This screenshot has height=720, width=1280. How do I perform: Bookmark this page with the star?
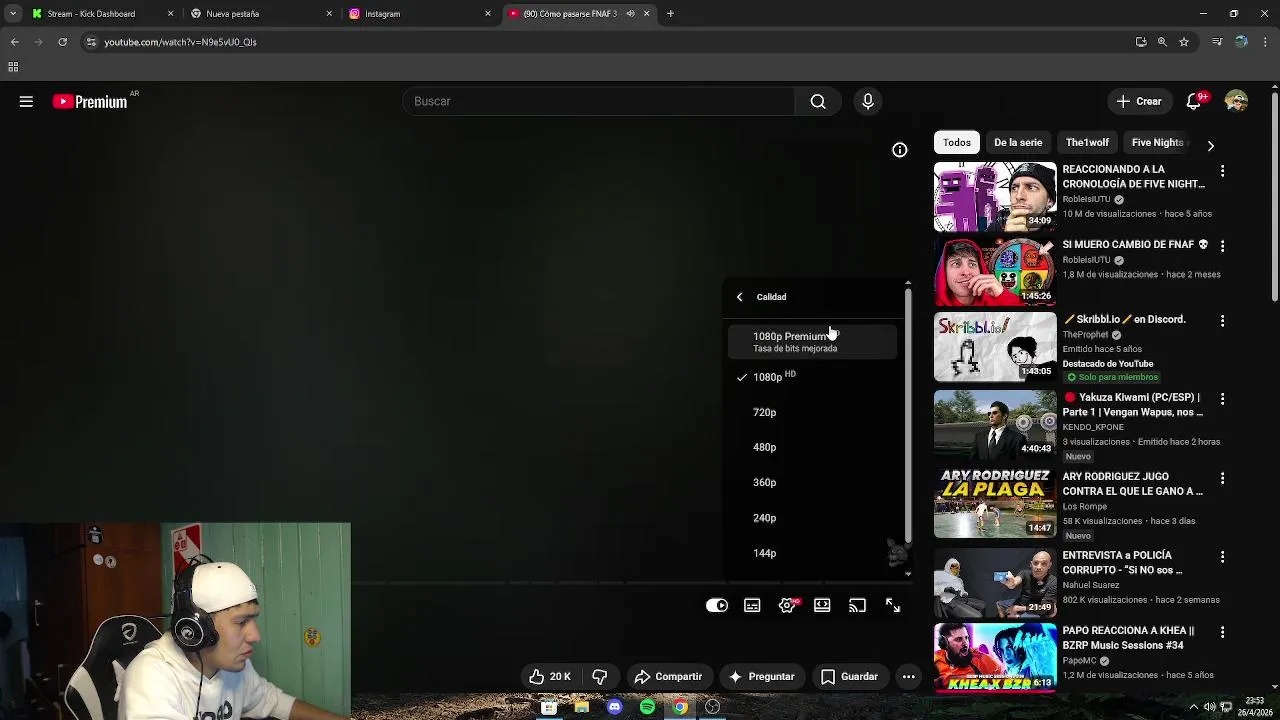1184,42
